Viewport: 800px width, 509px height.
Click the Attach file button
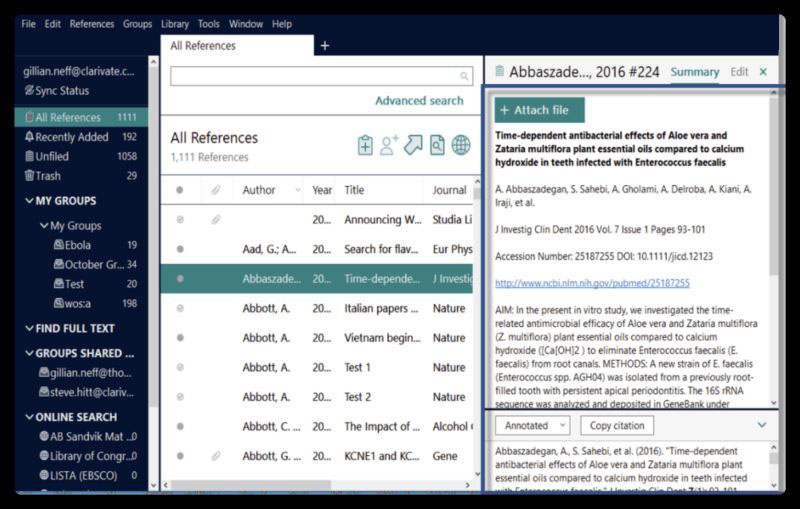pyautogui.click(x=539, y=110)
